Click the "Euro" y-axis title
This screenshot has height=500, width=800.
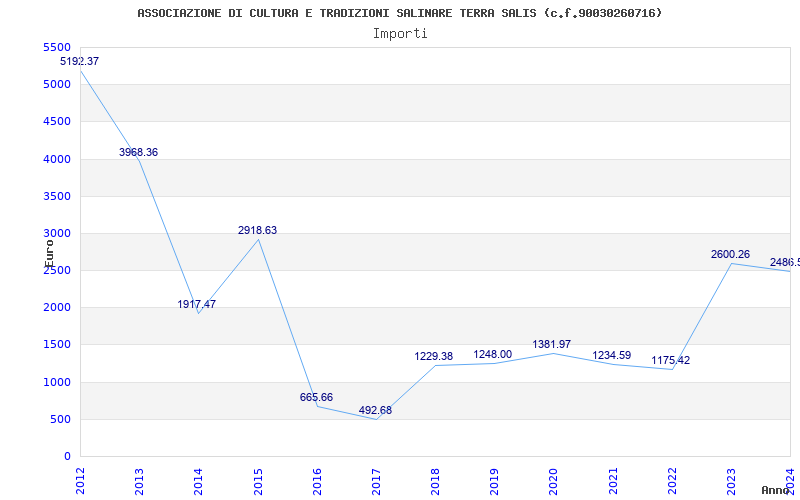(49, 253)
